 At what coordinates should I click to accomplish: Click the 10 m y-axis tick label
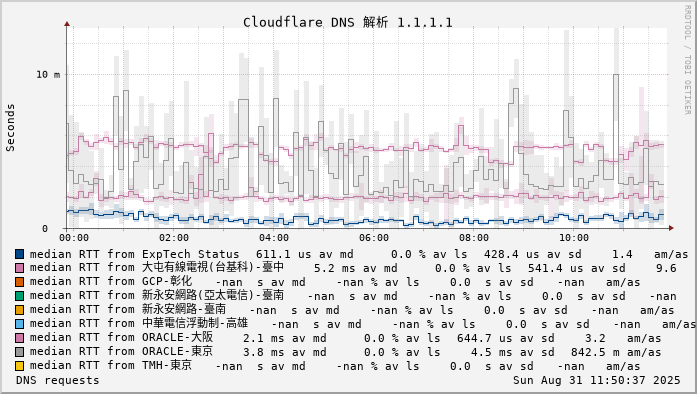48,74
